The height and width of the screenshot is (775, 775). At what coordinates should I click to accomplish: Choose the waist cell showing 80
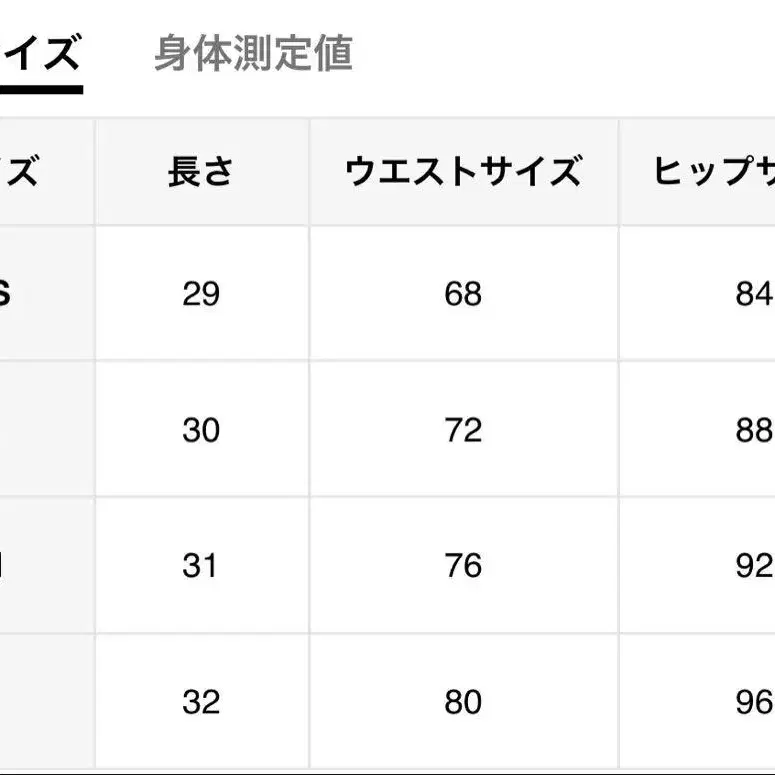tap(463, 702)
